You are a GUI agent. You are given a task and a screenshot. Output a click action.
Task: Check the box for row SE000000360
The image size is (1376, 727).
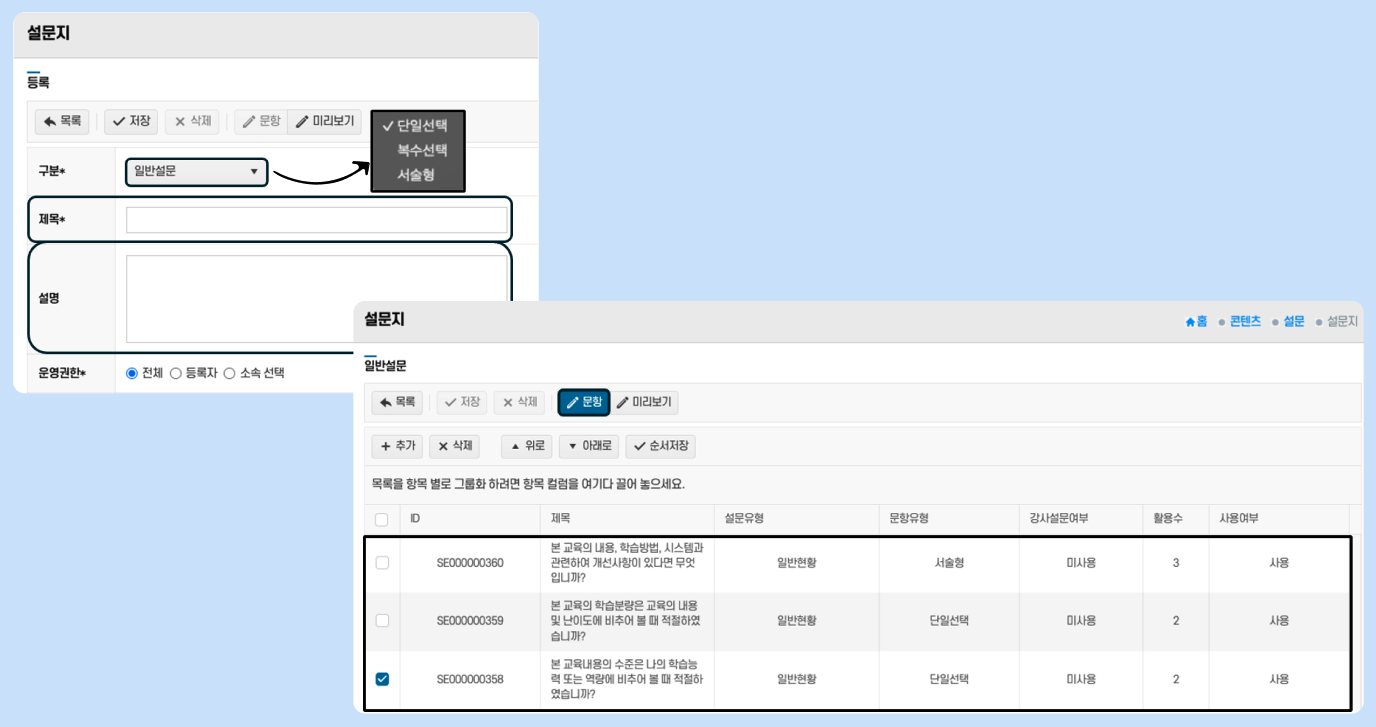[x=382, y=563]
